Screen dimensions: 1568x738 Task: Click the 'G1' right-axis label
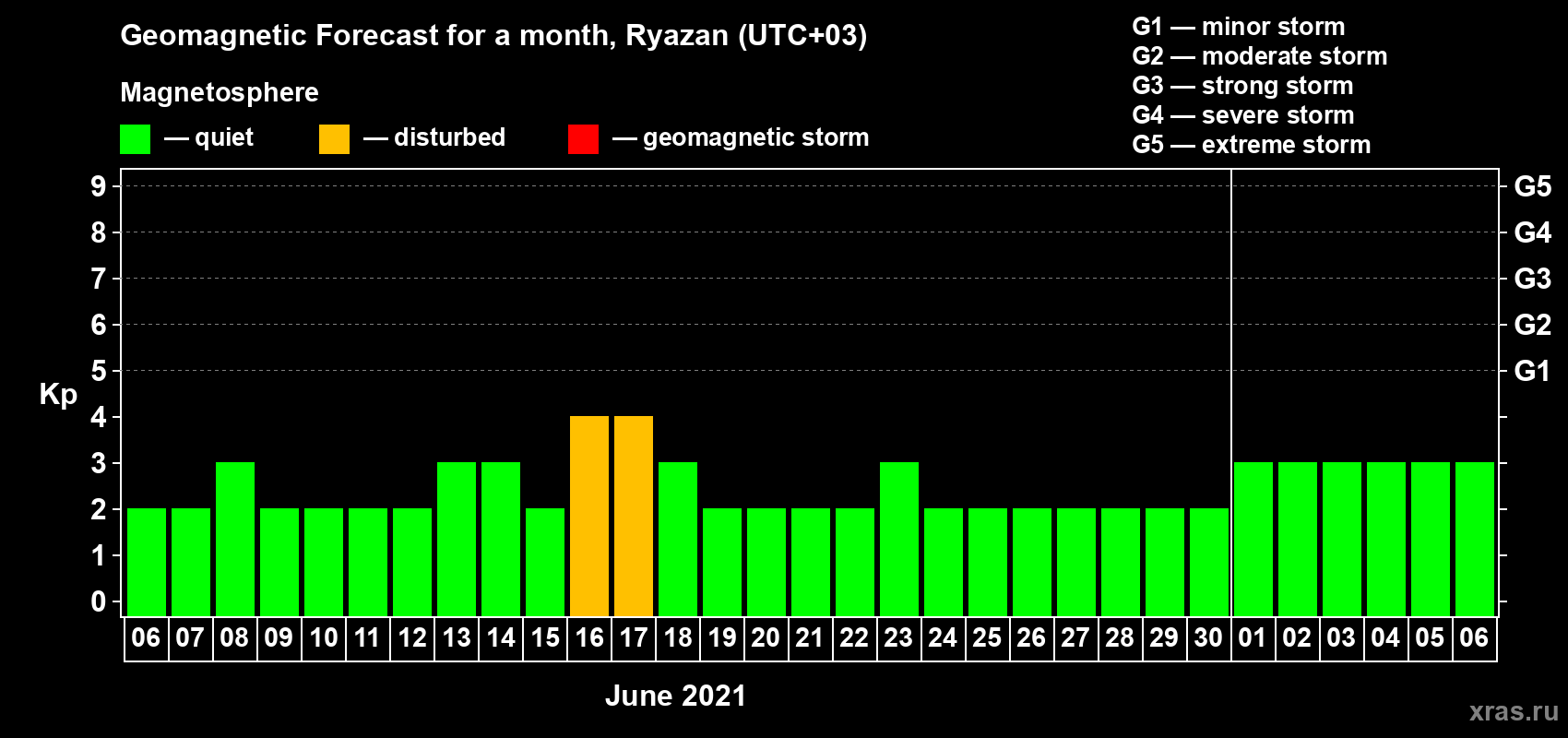pyautogui.click(x=1533, y=371)
